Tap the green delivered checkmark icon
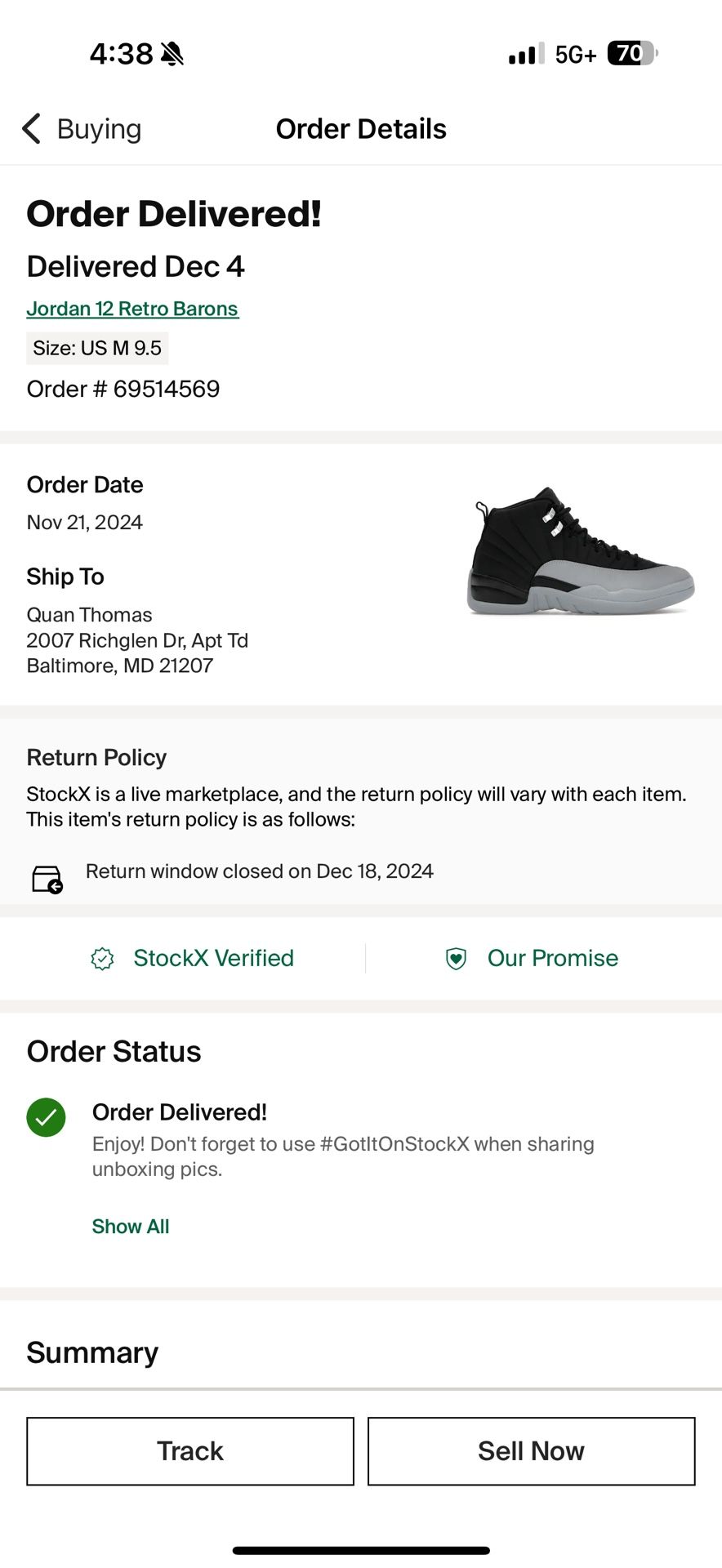This screenshot has height=1568, width=722. tap(47, 1117)
